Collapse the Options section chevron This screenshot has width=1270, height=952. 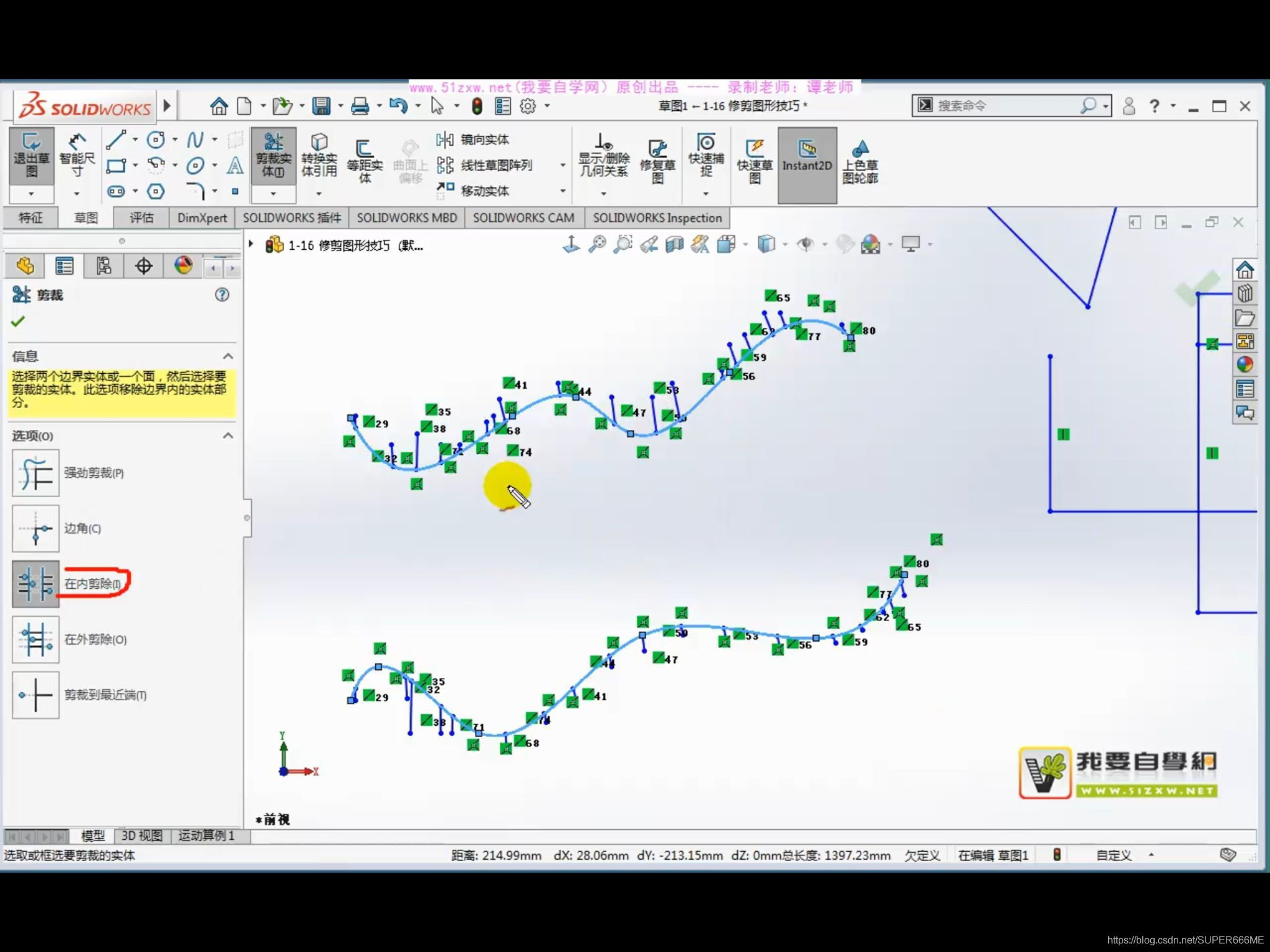pos(228,436)
